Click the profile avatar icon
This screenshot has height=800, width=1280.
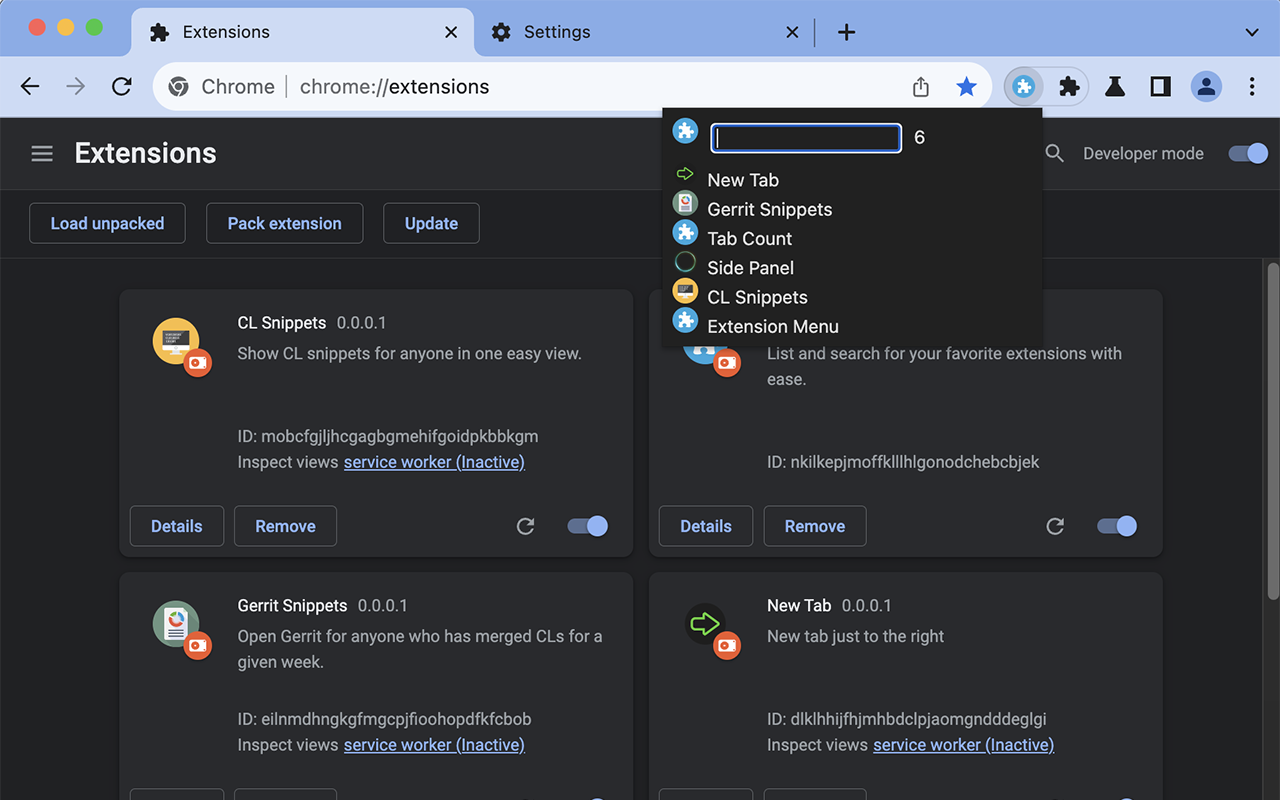point(1206,87)
